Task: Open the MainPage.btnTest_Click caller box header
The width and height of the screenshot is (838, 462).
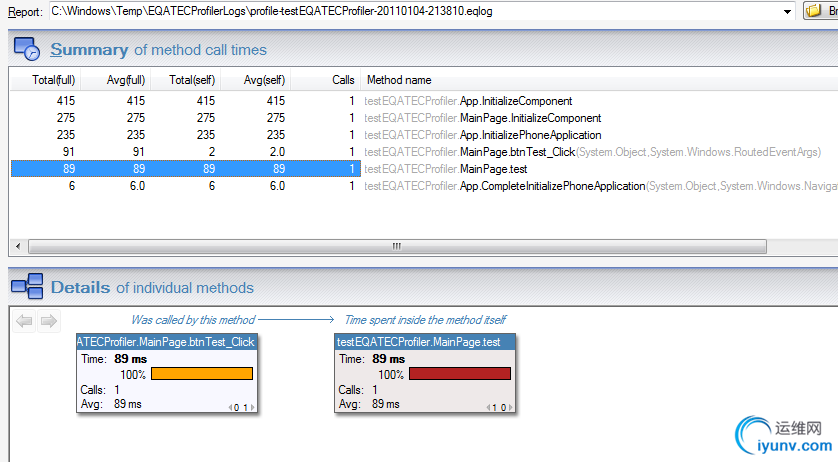Action: coord(167,342)
